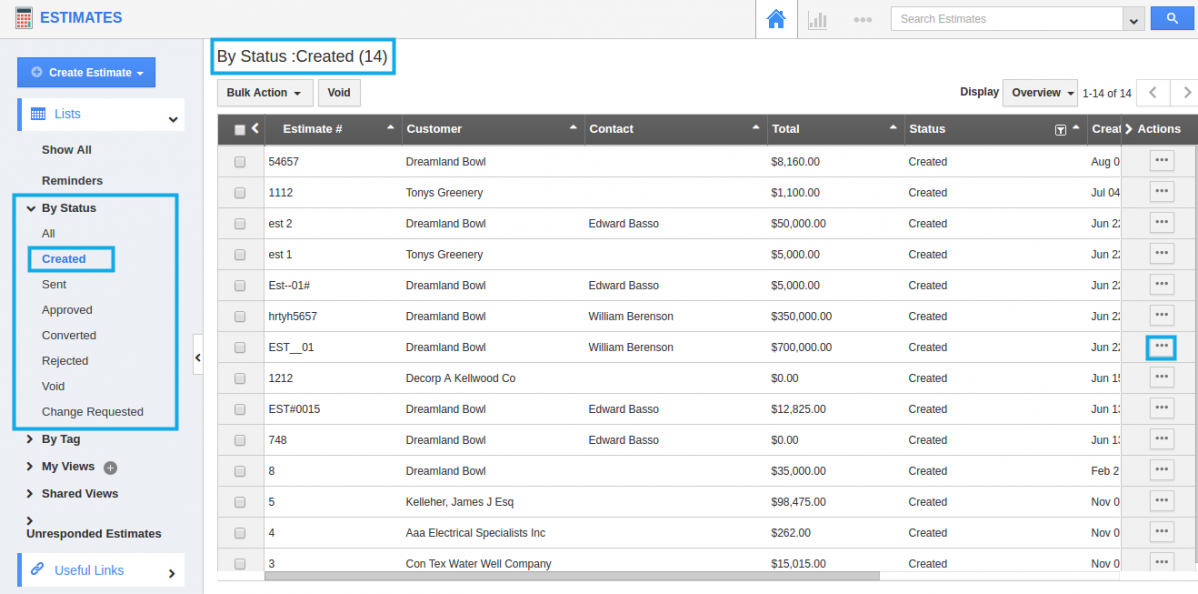
Task: Click the blue search magnifier button
Action: point(1172,19)
